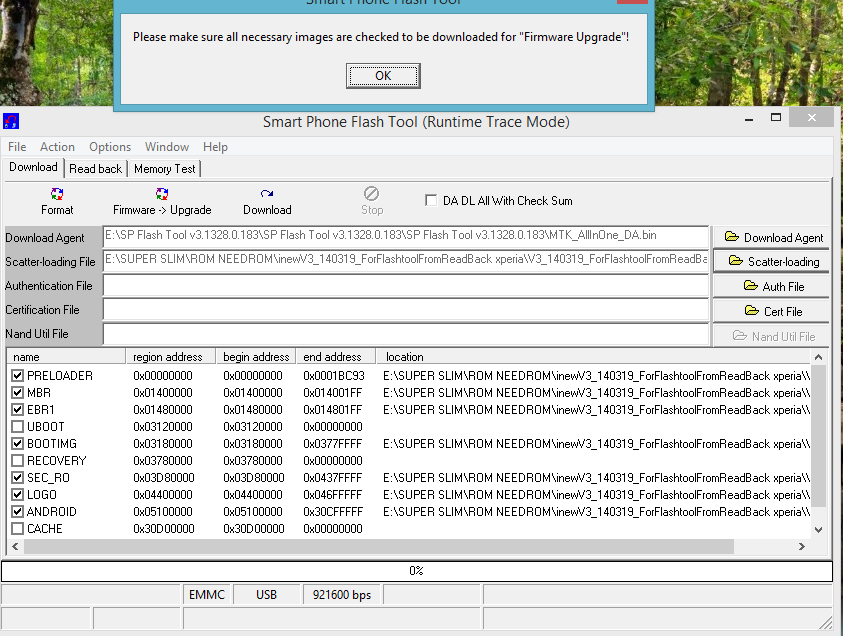Browse for a Download Agent file
Image resolution: width=843 pixels, height=636 pixels.
click(771, 238)
